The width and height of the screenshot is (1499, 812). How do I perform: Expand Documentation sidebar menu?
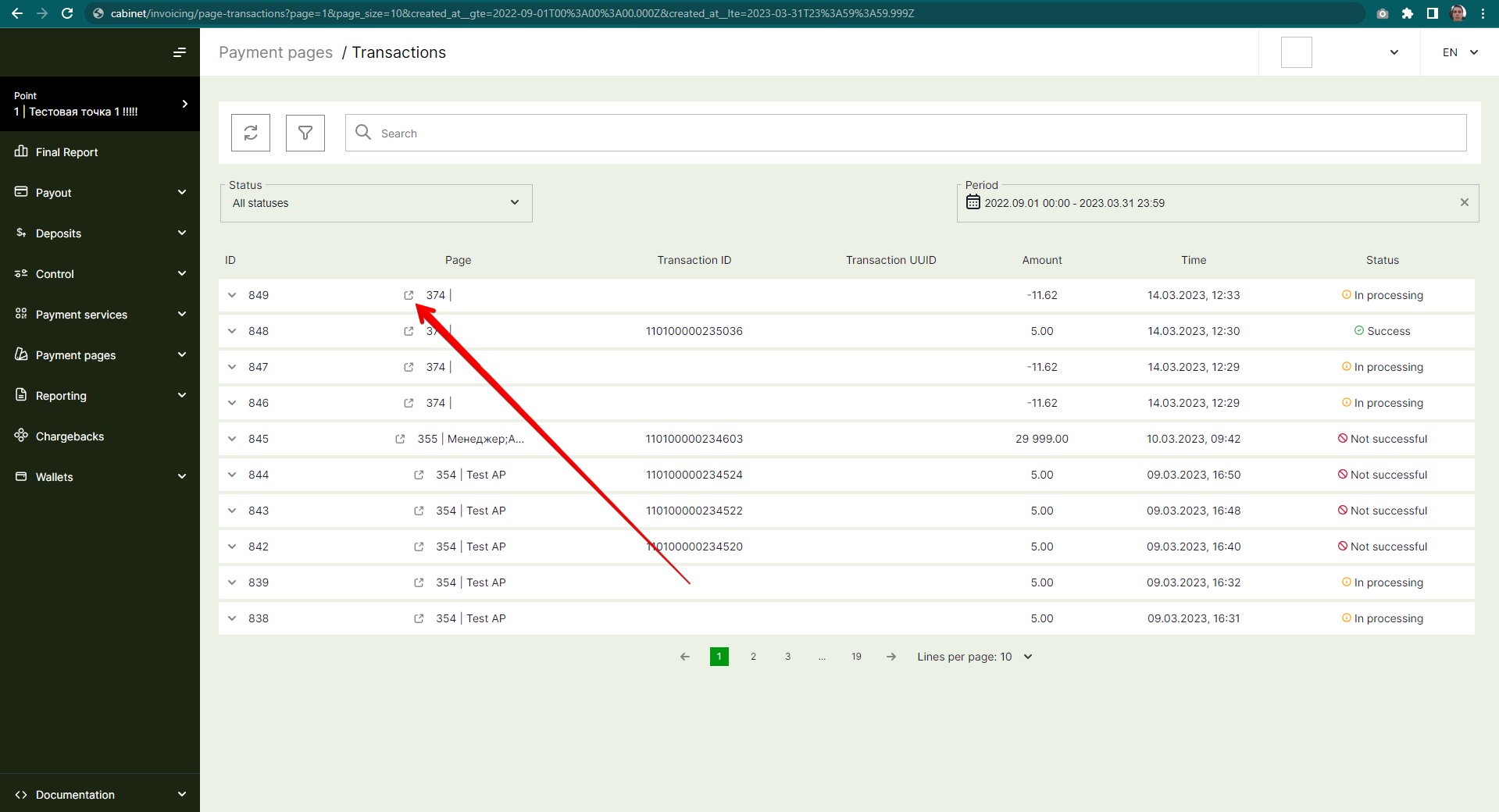(100, 795)
